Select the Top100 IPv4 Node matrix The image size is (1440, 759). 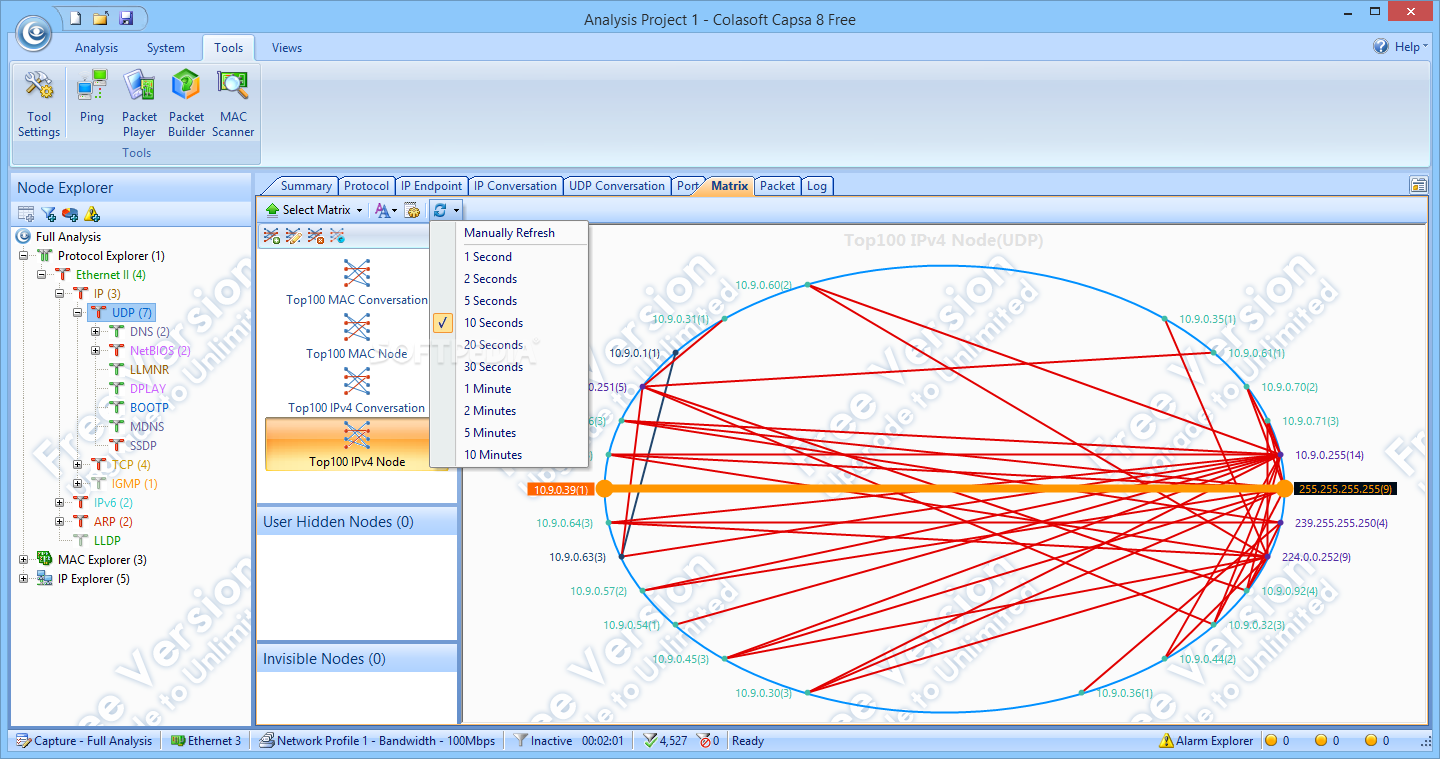tap(357, 444)
